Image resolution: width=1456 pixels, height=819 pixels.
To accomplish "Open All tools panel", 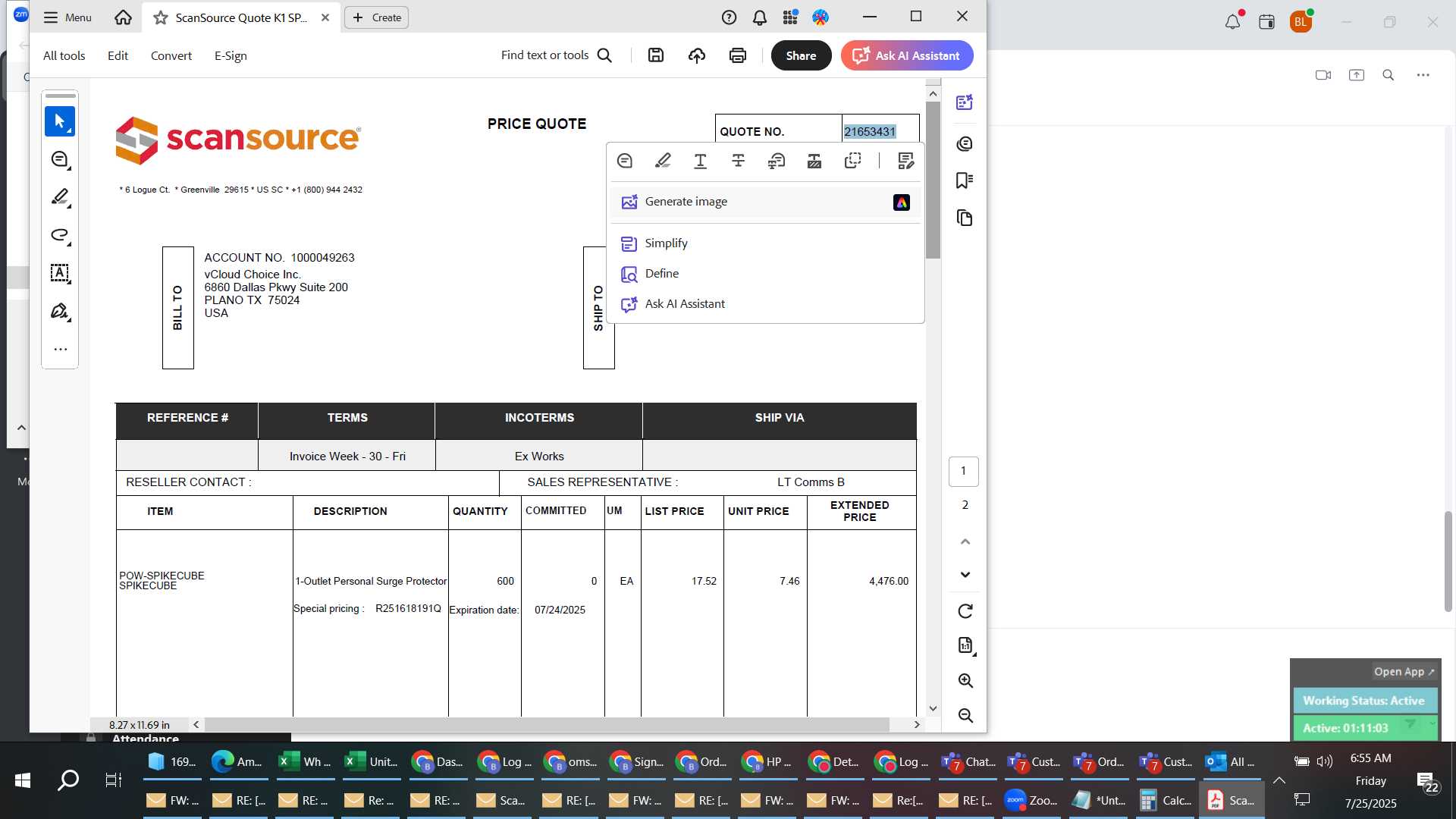I will tap(64, 55).
